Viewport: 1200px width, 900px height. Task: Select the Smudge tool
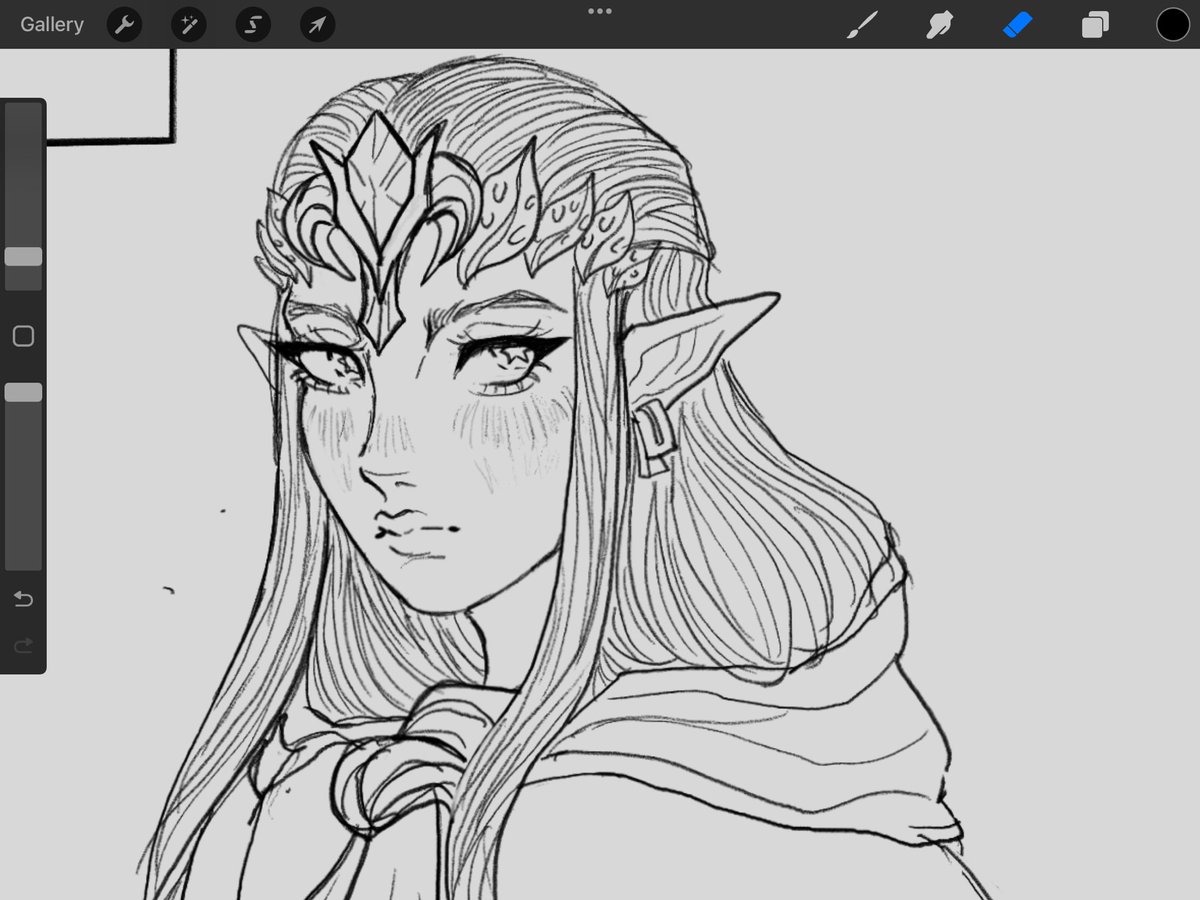click(939, 25)
